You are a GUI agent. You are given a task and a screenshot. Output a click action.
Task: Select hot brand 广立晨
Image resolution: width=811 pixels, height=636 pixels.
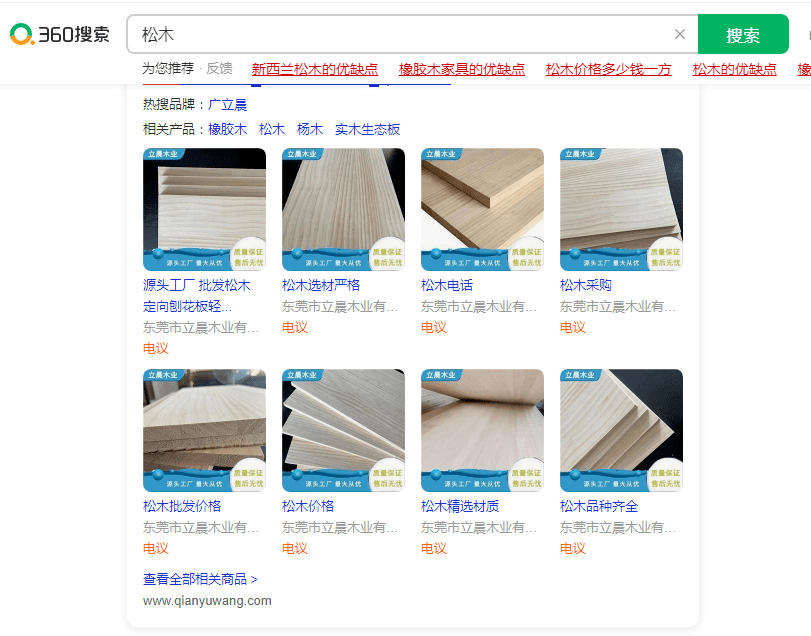228,104
